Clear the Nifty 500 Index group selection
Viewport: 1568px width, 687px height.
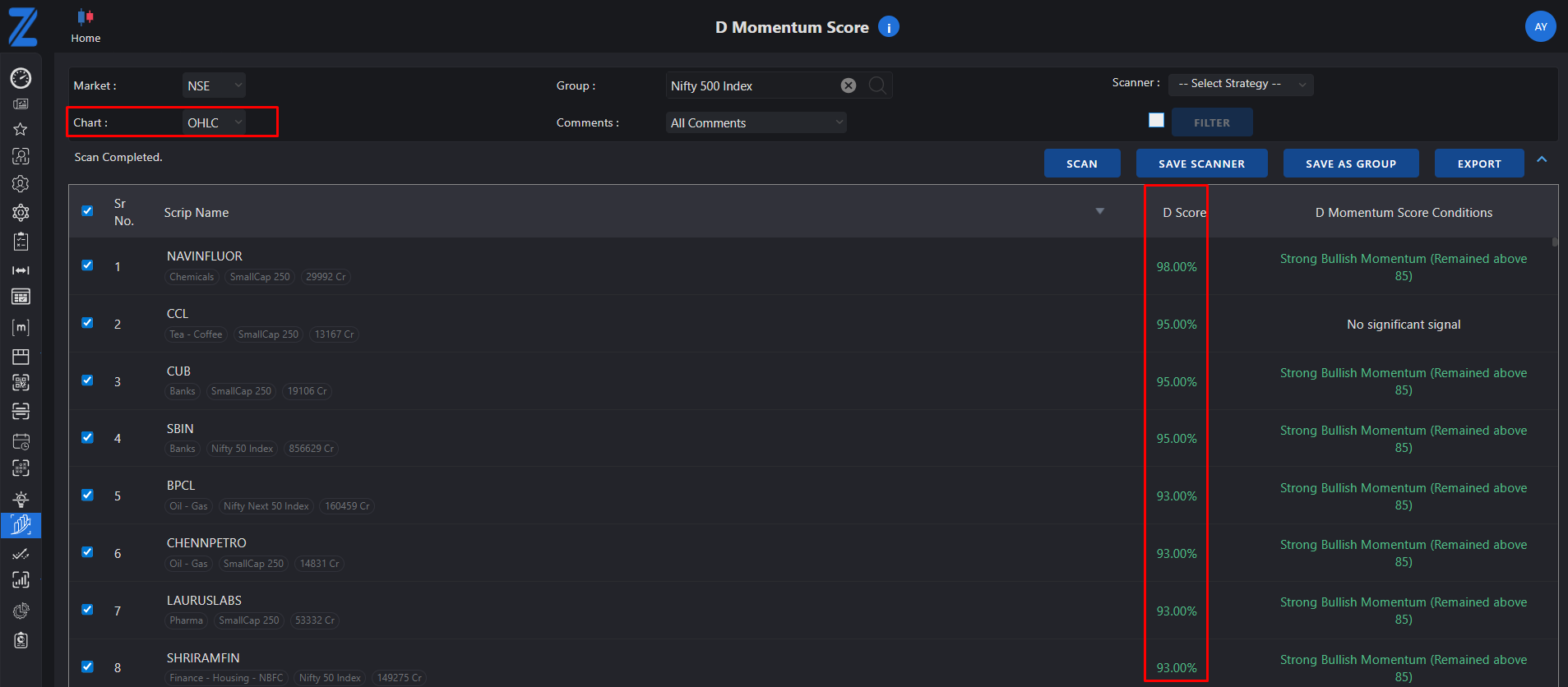point(849,85)
